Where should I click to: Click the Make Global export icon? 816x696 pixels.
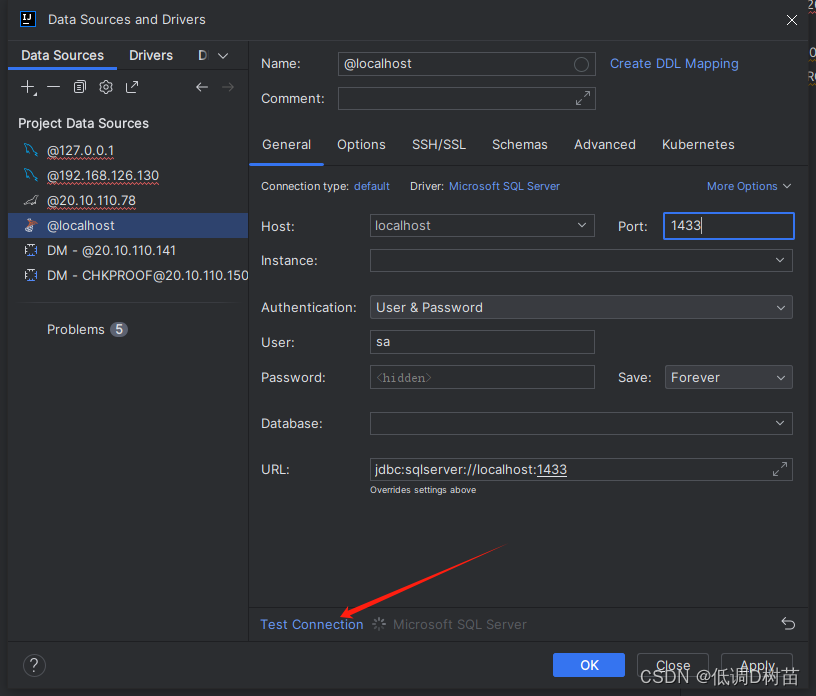[x=132, y=87]
